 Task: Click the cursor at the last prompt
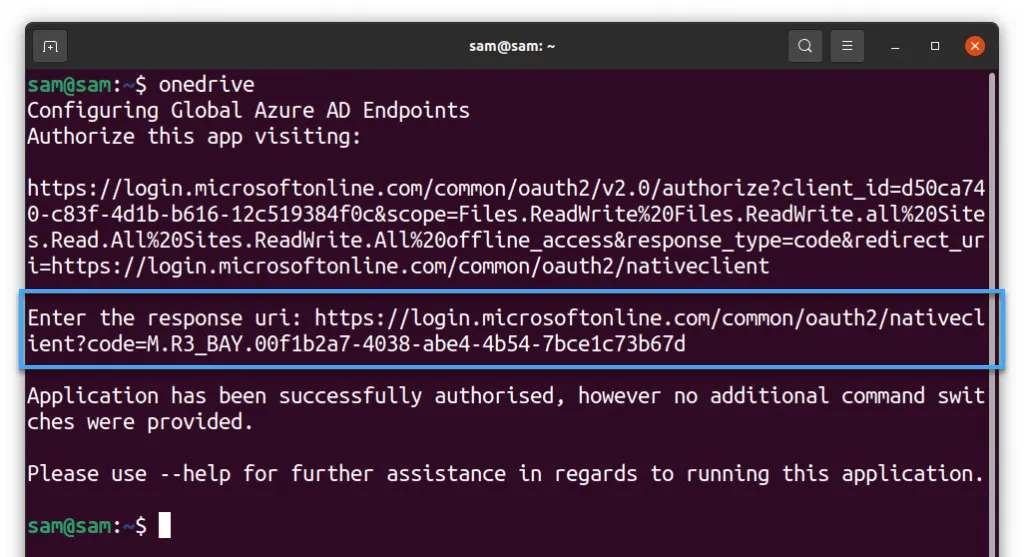(165, 525)
